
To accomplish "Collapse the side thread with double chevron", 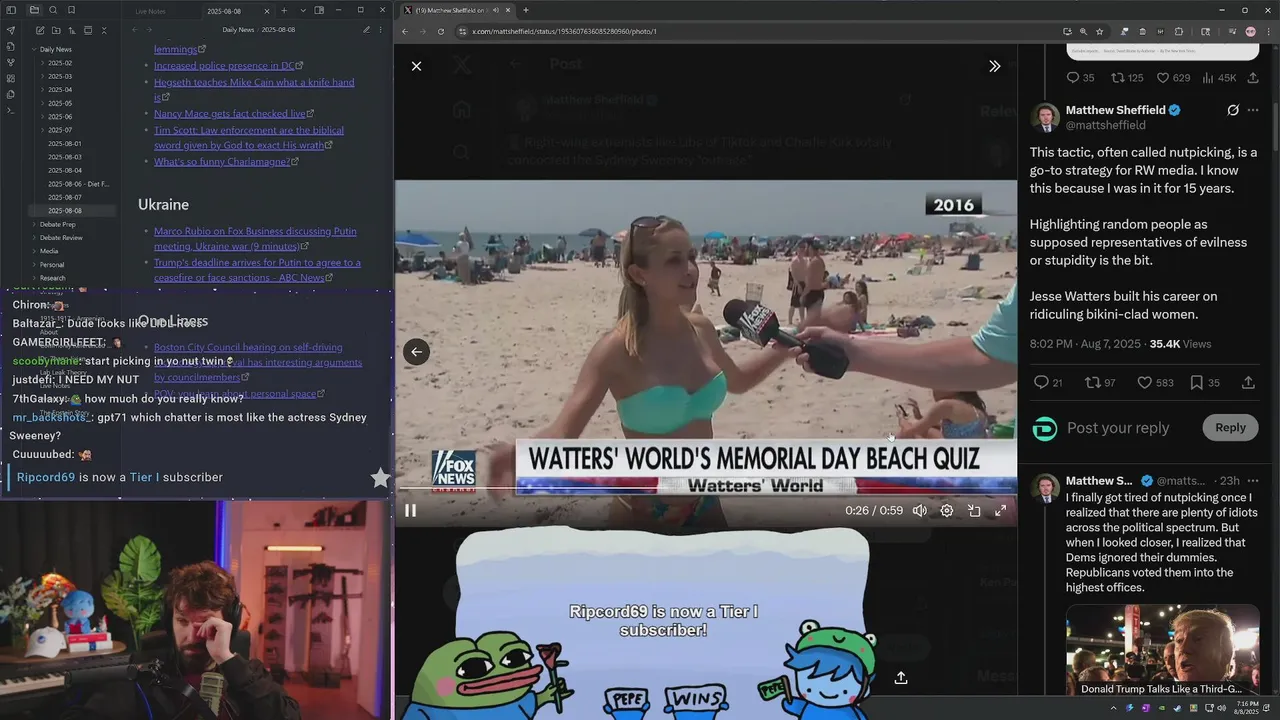I will [x=994, y=66].
